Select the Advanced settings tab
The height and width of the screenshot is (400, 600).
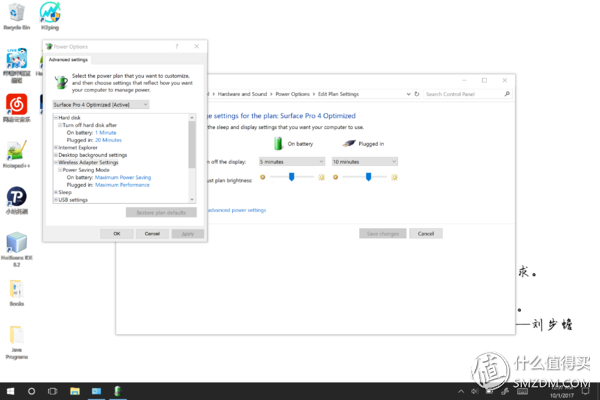[68, 60]
